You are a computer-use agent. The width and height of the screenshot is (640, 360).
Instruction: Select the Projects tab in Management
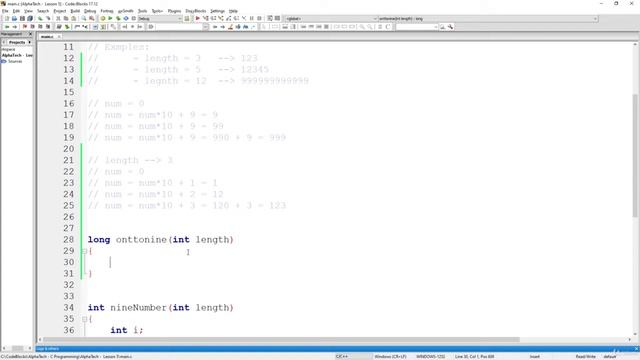pos(17,42)
